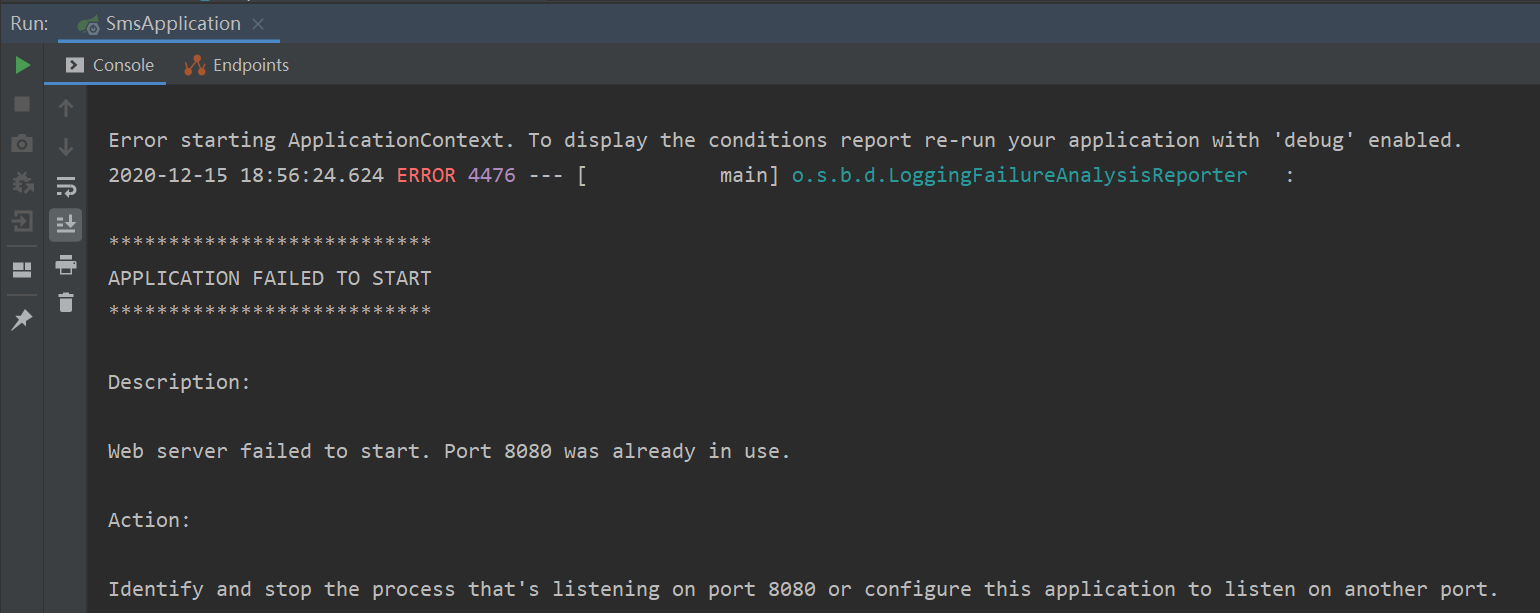Pin the Run tool window tab
Screen dimensions: 1540x613
[x=22, y=319]
